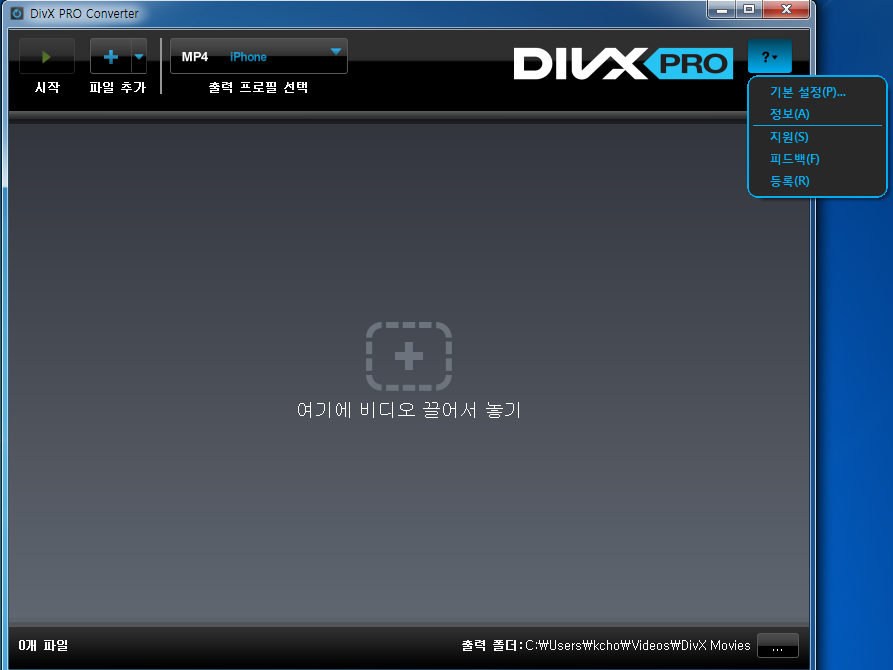Click the '파일 추가' label
This screenshot has width=893, height=670.
point(118,87)
